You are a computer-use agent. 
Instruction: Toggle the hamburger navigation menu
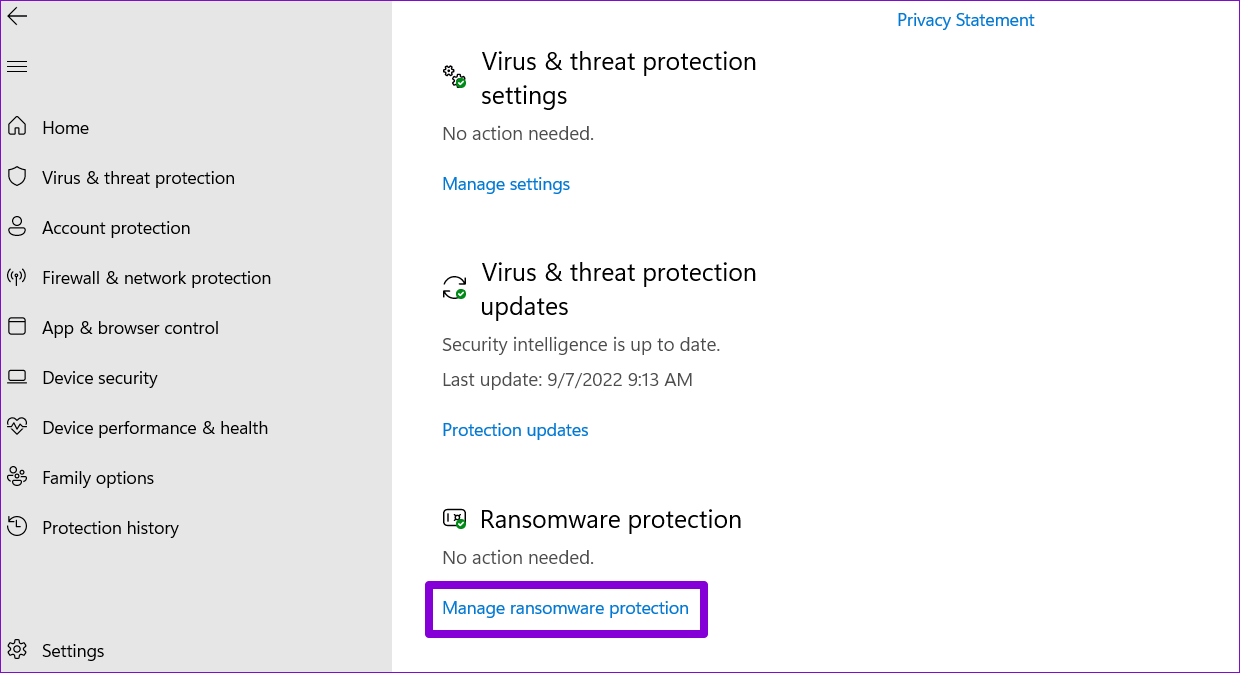point(17,67)
